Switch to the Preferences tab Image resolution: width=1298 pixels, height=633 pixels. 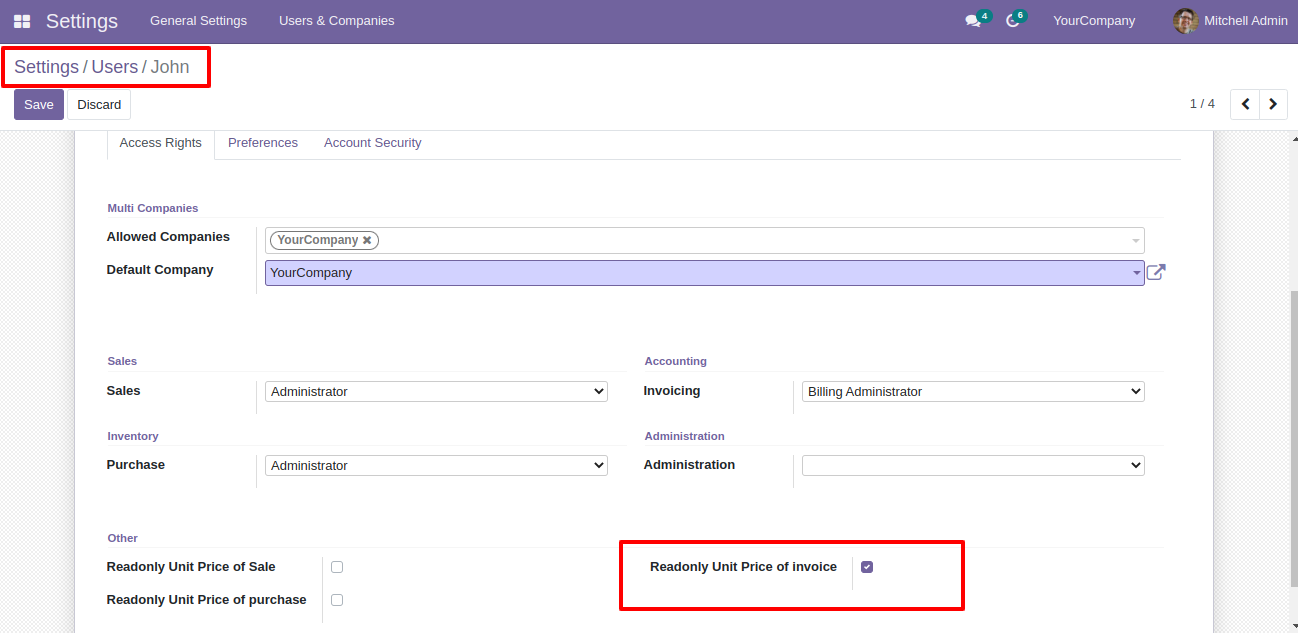coord(263,143)
